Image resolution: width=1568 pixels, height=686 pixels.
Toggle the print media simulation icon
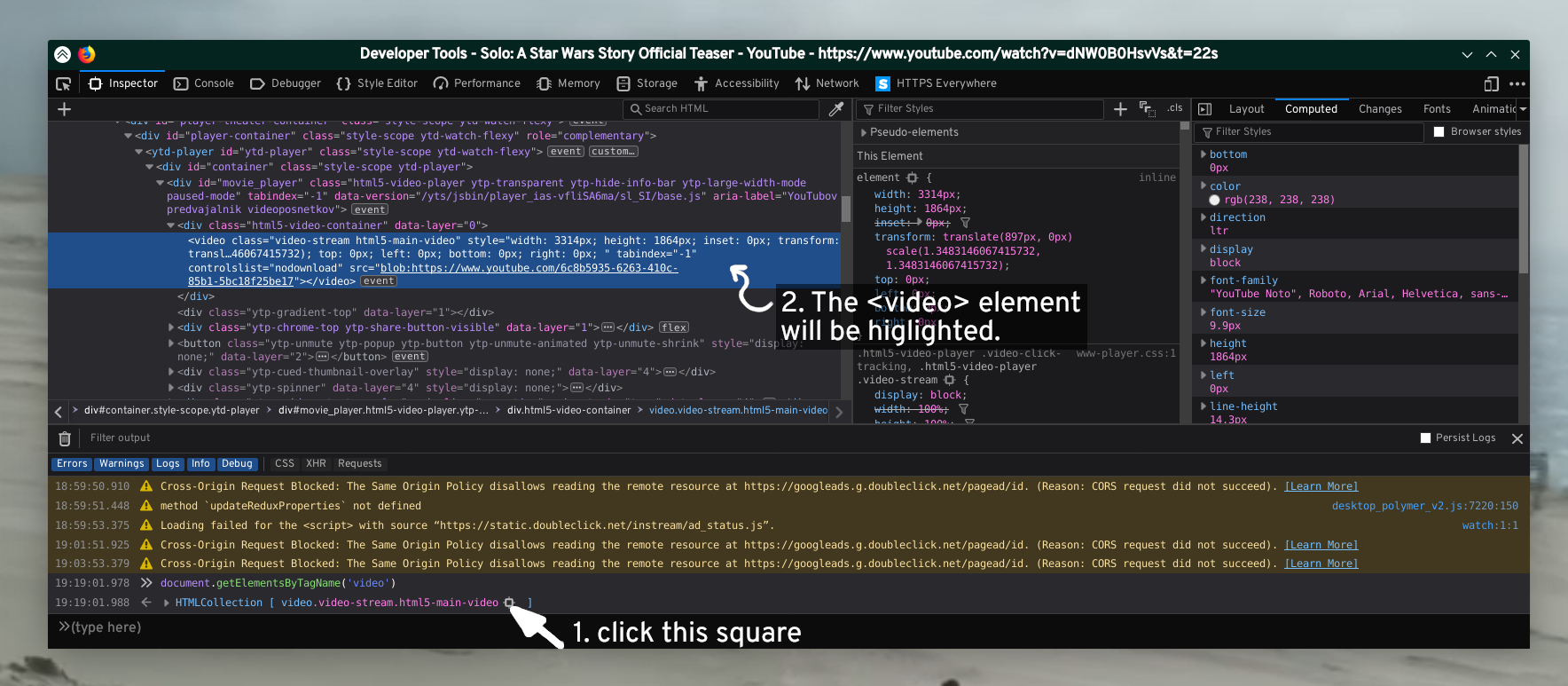pyautogui.click(x=1147, y=109)
